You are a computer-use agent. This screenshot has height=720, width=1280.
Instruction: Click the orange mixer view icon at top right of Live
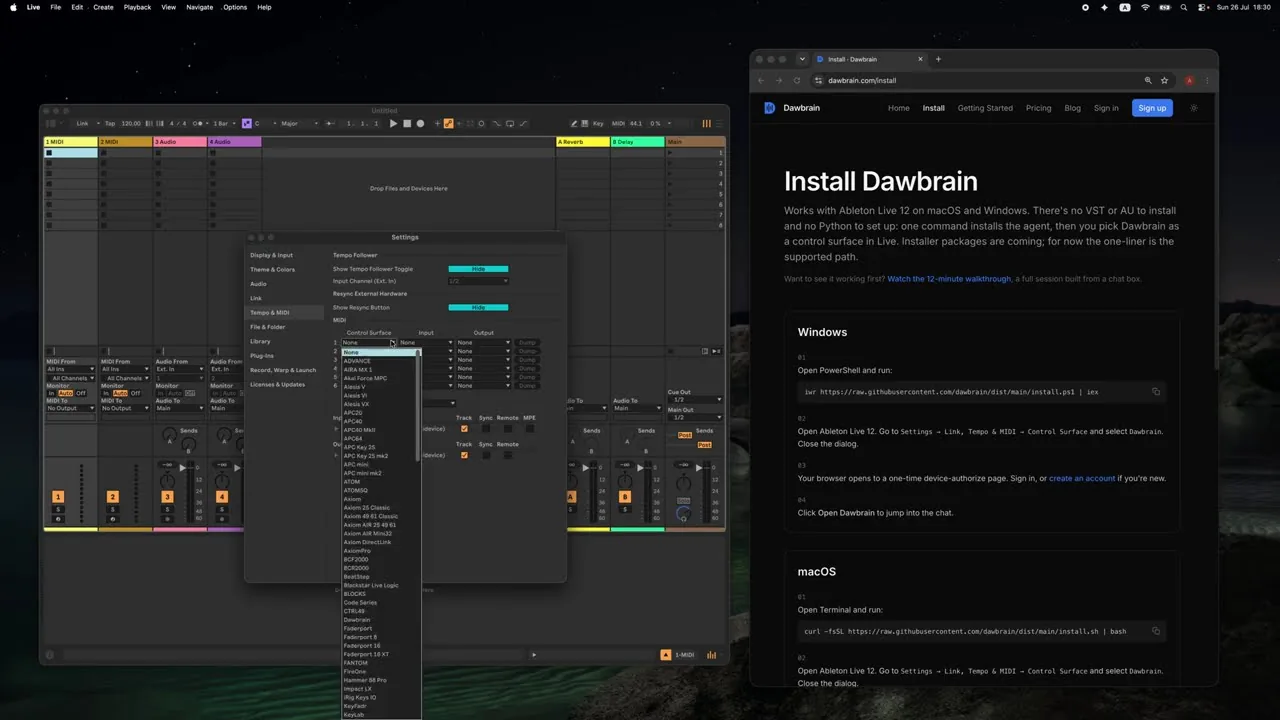tap(707, 123)
